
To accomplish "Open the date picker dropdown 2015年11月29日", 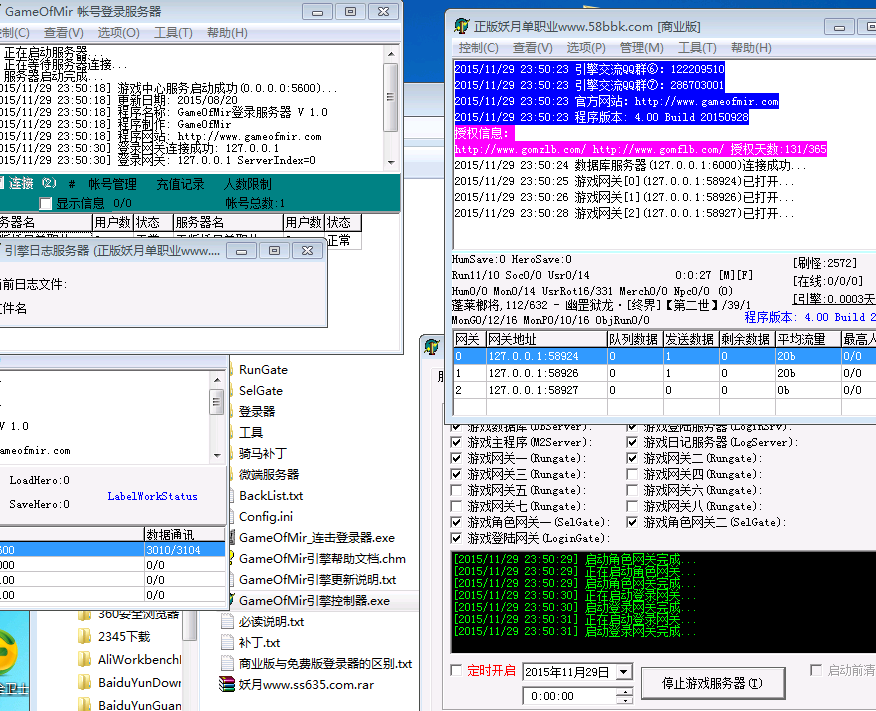I will point(624,671).
